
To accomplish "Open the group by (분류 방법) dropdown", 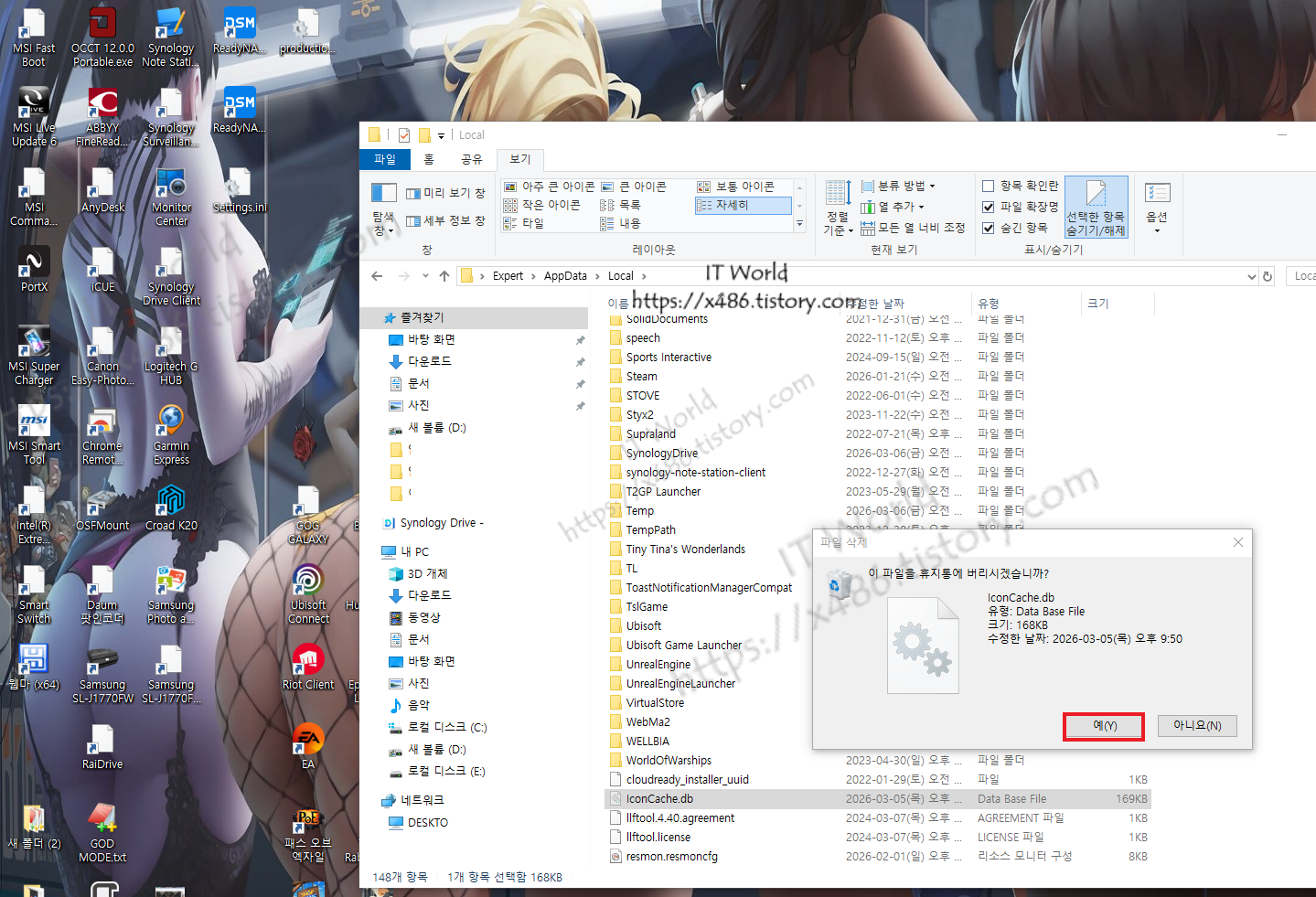I will [898, 186].
